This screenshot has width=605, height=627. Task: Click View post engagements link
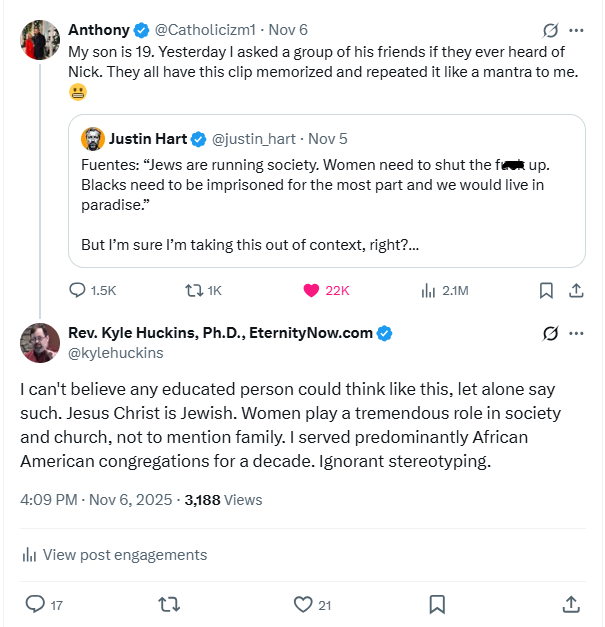(124, 555)
